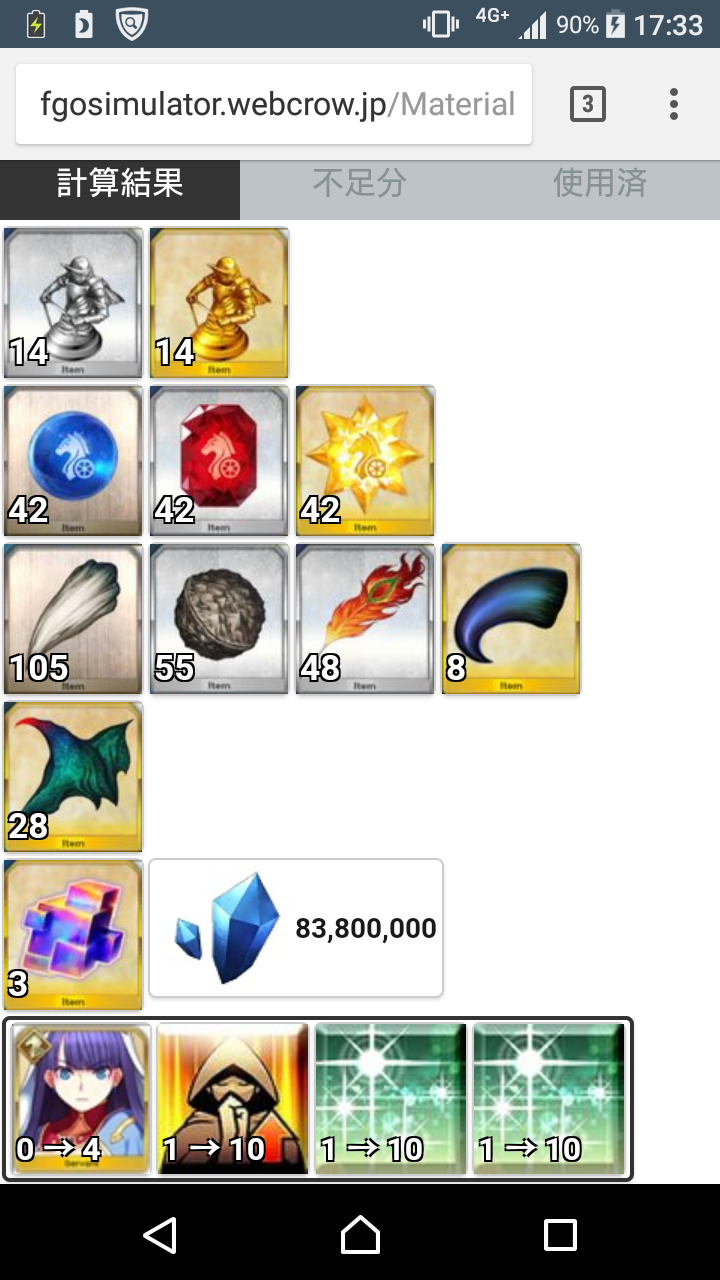Screen dimensions: 720x1280
Task: Select the red Rider gem icon
Action: coord(220,461)
